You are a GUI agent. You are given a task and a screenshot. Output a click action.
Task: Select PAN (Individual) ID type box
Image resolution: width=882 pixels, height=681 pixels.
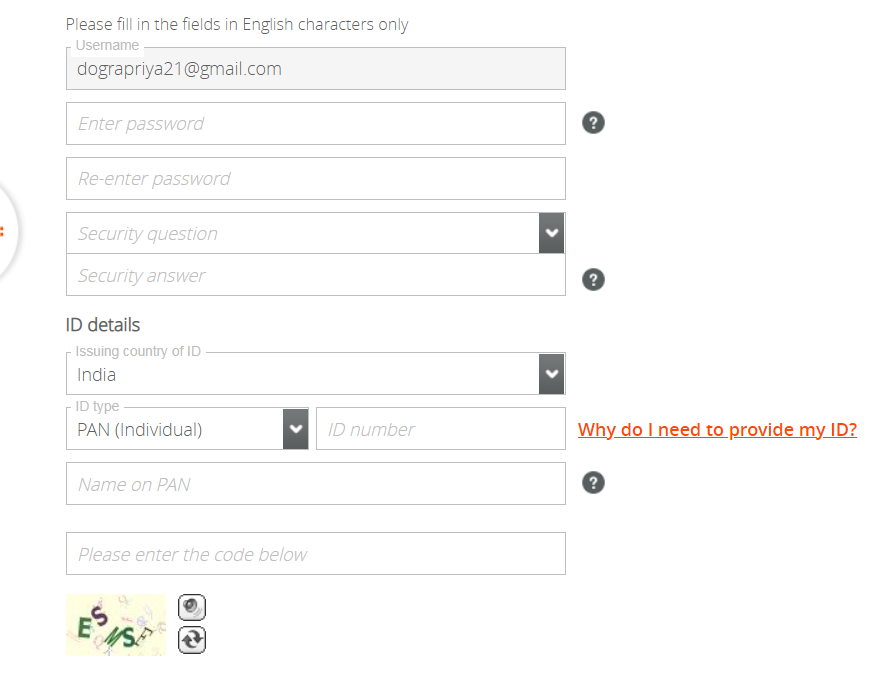tap(174, 429)
